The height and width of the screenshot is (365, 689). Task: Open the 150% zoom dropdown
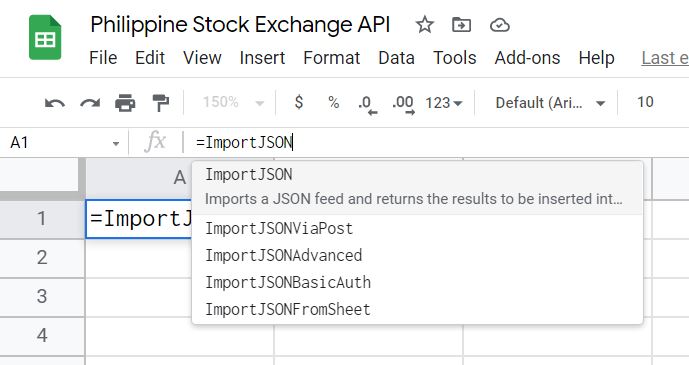(x=233, y=103)
